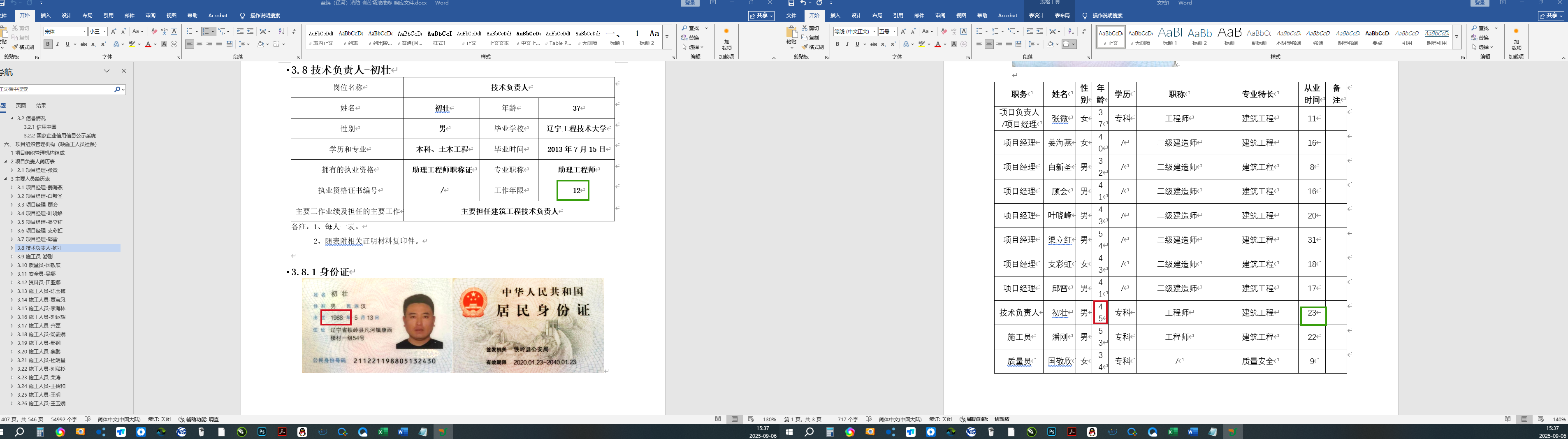1568x439 pixels.
Task: Apply the 标题 2 style in right Word window
Action: [x=1199, y=37]
